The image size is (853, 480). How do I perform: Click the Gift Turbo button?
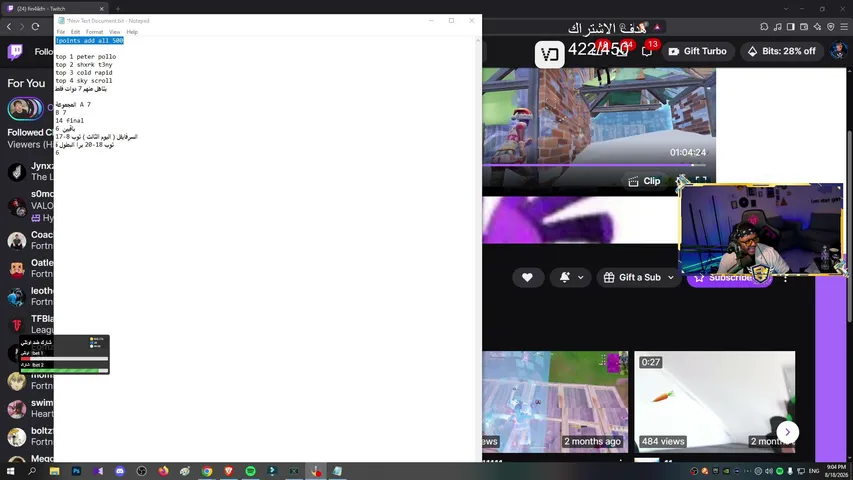698,51
